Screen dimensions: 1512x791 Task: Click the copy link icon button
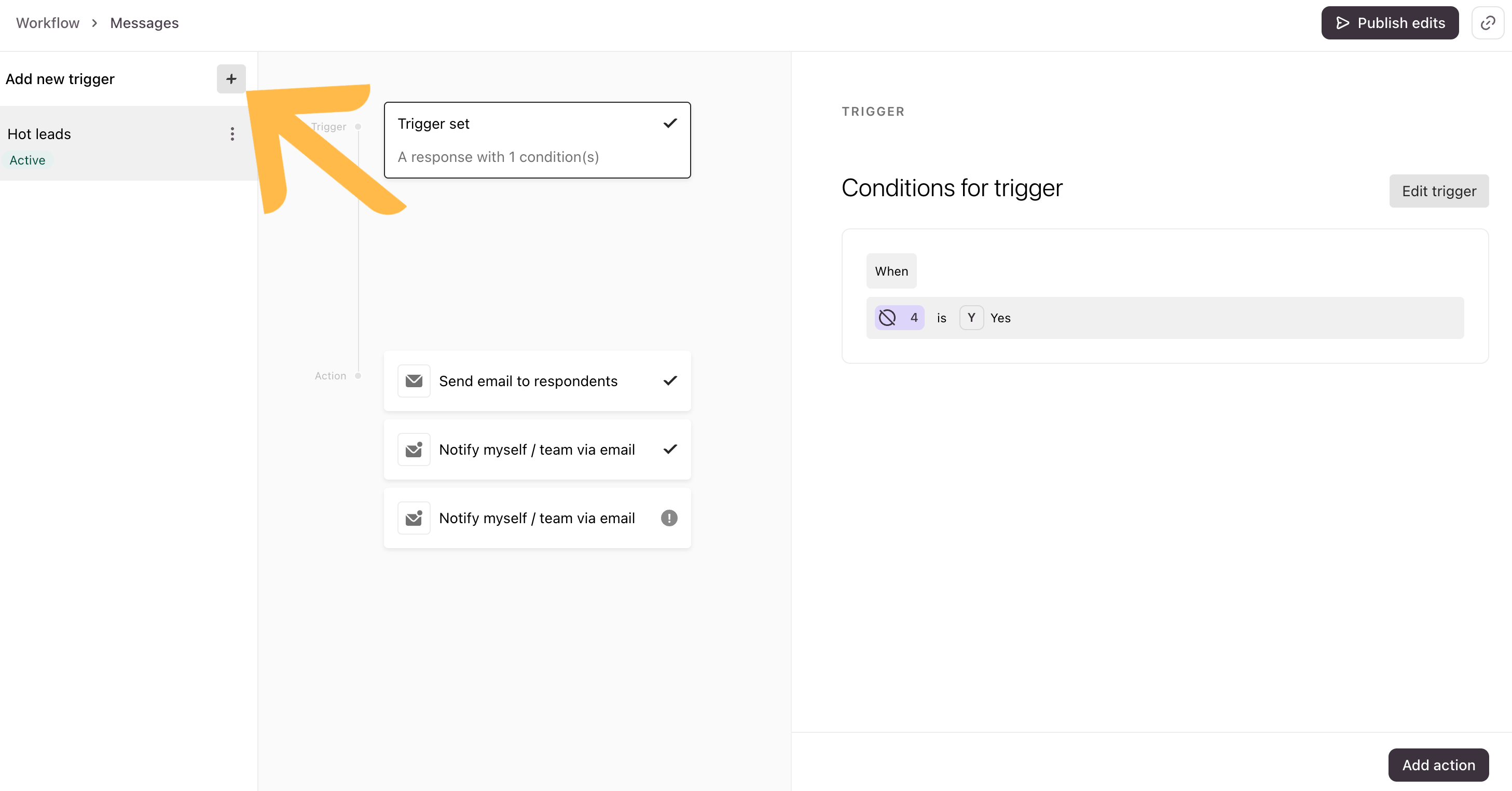[x=1487, y=23]
